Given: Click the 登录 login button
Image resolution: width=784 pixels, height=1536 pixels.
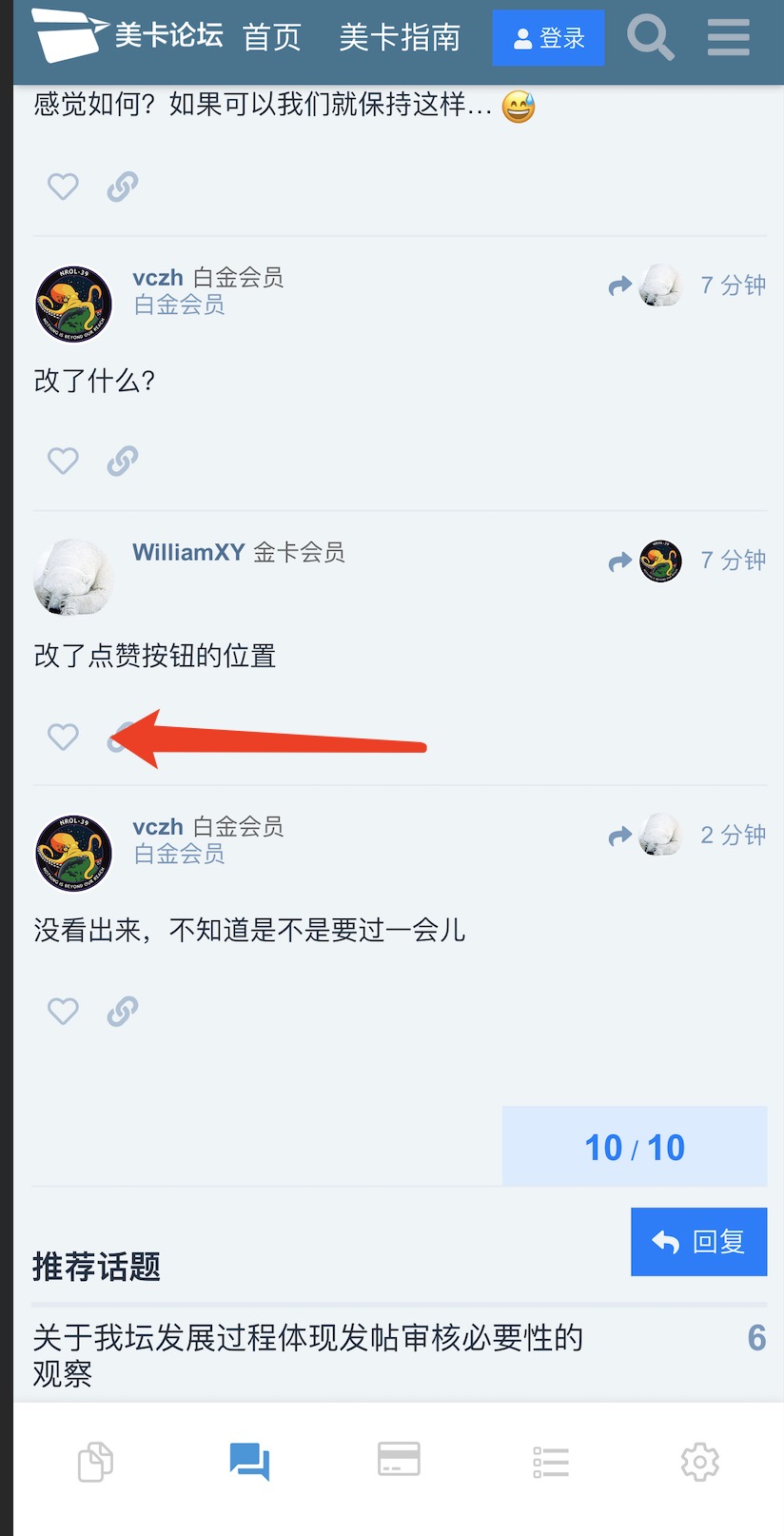Looking at the screenshot, I should pyautogui.click(x=548, y=38).
